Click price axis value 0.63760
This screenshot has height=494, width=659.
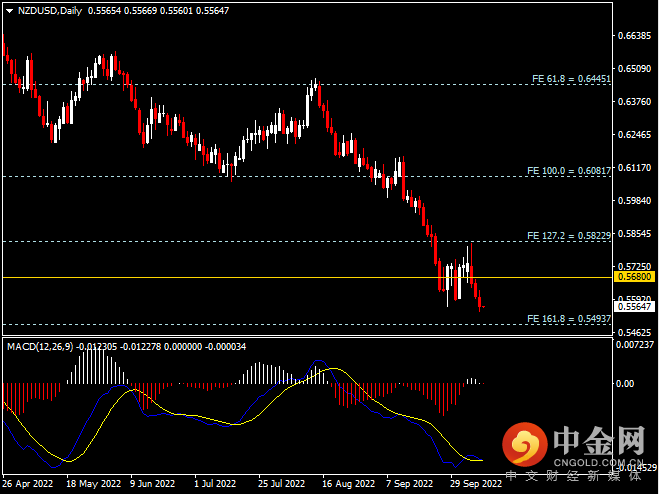(634, 102)
